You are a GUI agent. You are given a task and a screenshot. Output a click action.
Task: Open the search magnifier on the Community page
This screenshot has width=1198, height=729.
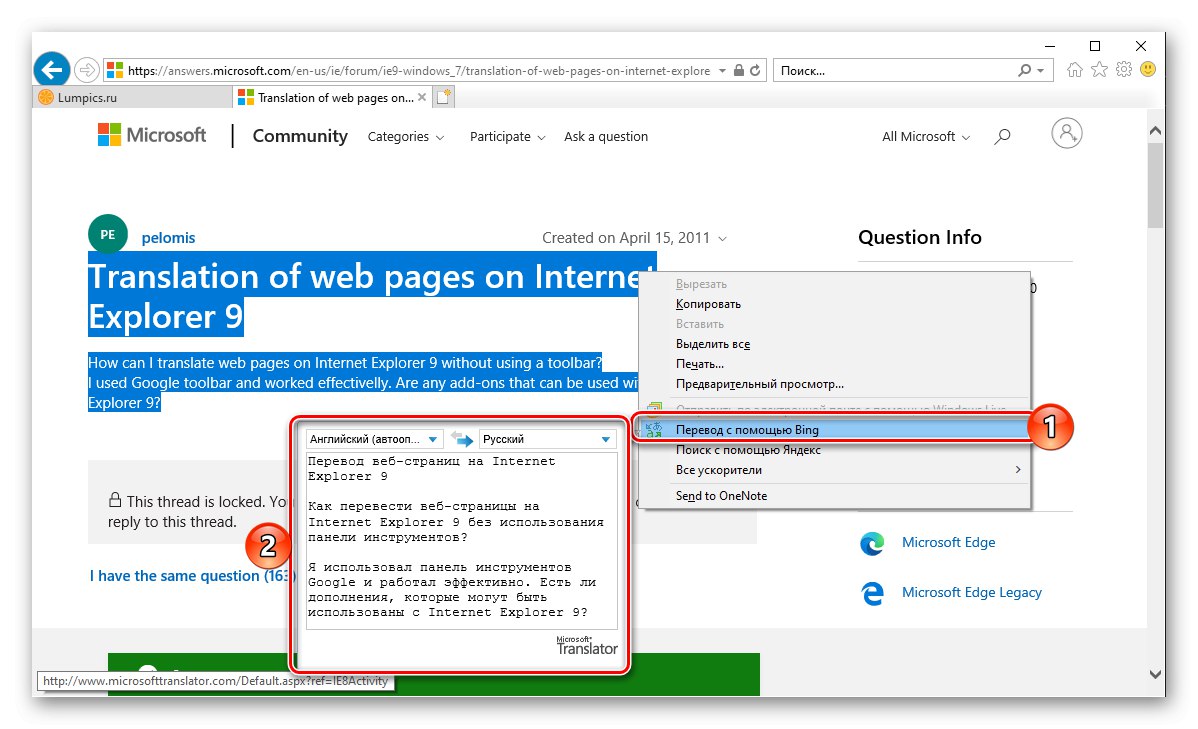[x=1002, y=137]
